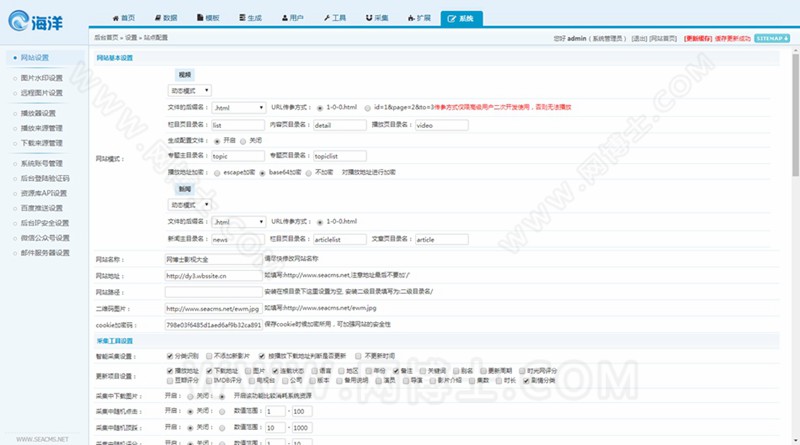
Task: Select 开启 for 生成配置文件
Action: click(x=217, y=141)
